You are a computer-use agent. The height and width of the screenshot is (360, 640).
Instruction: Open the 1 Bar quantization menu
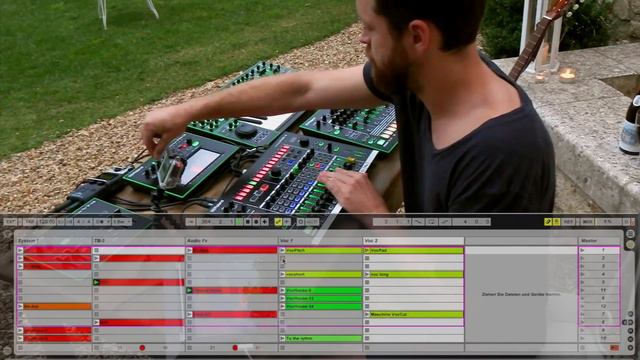[122, 222]
